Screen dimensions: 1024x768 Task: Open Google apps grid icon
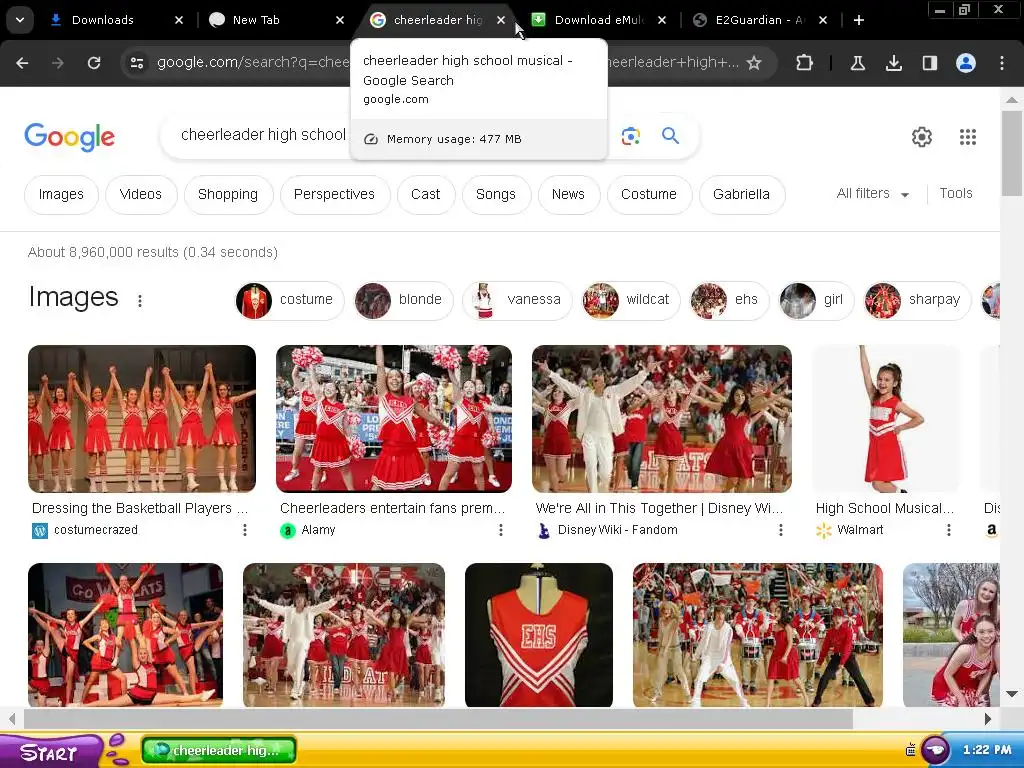click(968, 137)
